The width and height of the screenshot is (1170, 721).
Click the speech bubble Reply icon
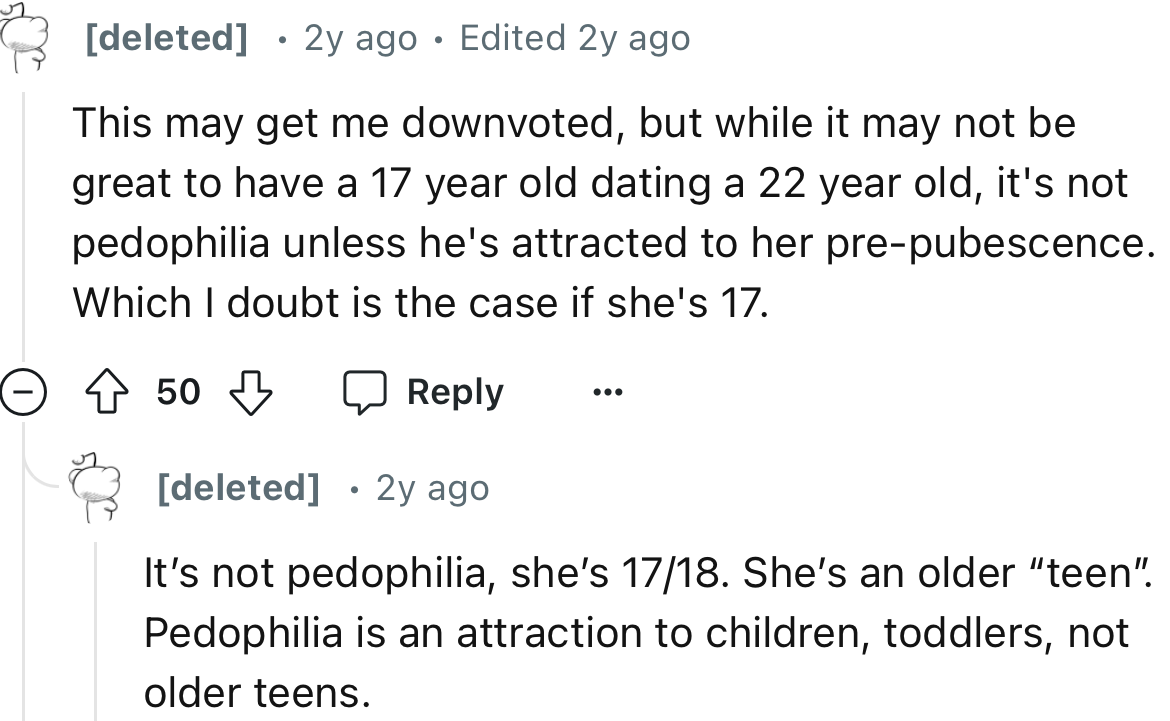click(x=367, y=391)
